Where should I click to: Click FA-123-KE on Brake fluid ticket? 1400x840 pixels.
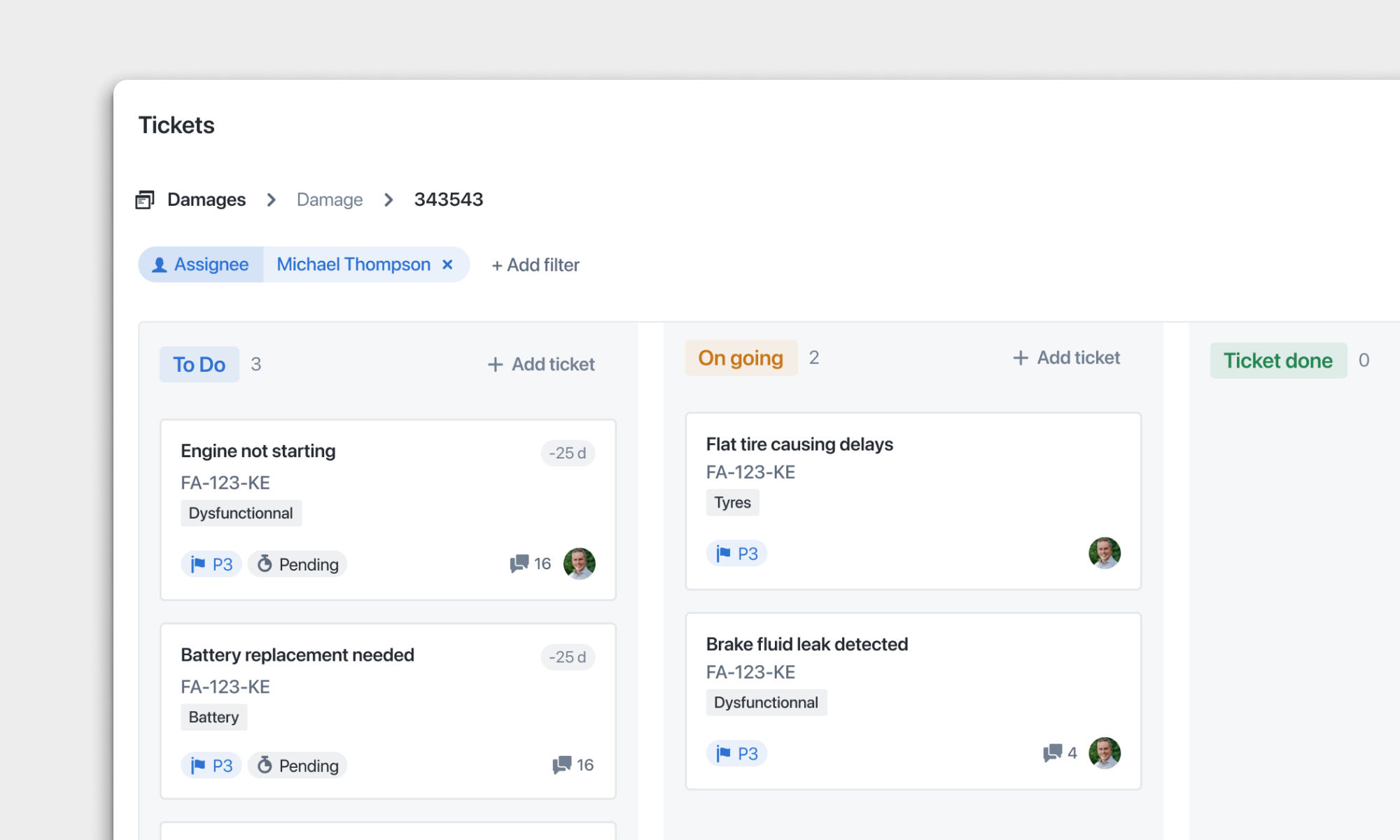tap(750, 673)
